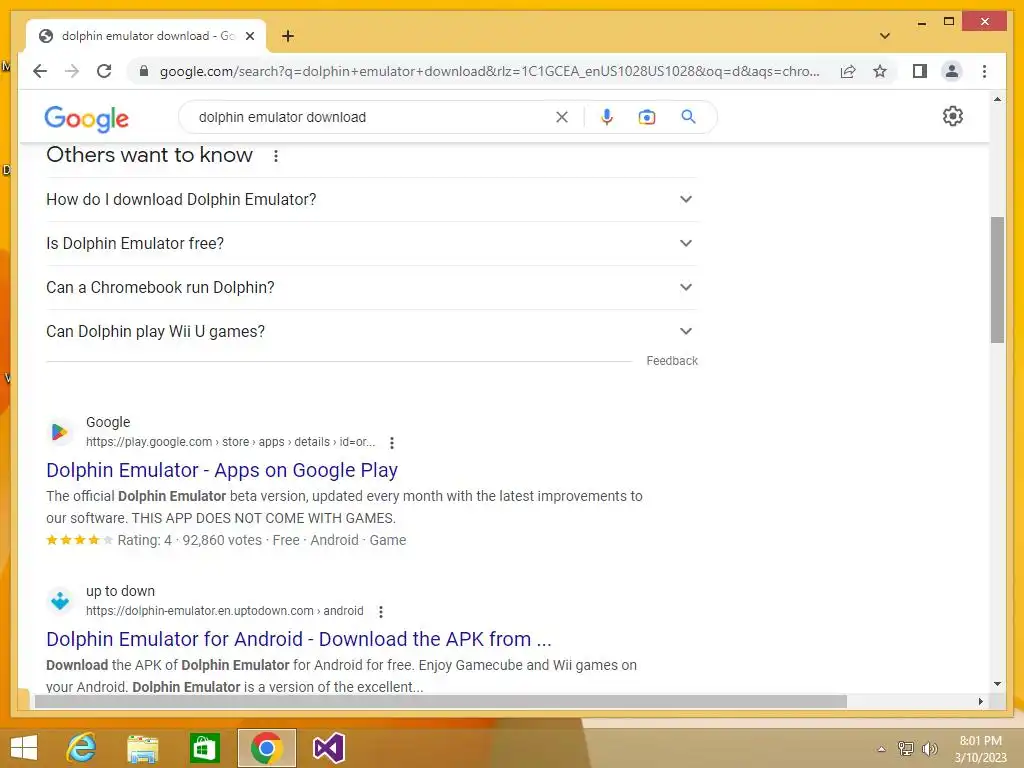Viewport: 1024px width, 768px height.
Task: Open tab search dropdown arrow
Action: [x=884, y=36]
